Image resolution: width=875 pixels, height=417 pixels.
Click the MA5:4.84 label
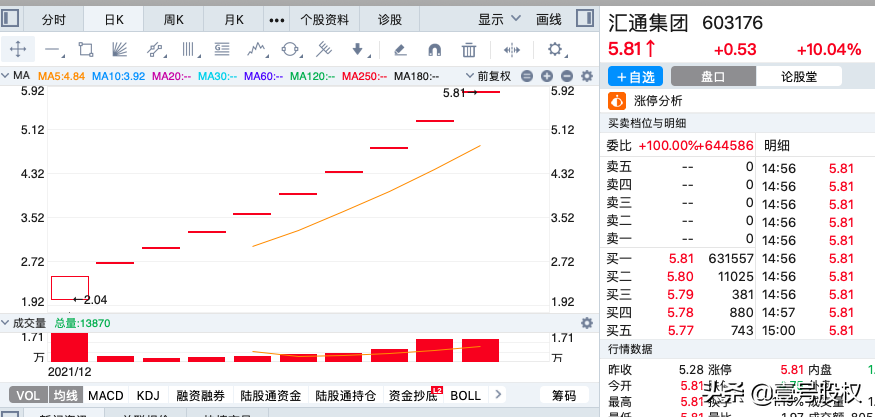(x=61, y=76)
